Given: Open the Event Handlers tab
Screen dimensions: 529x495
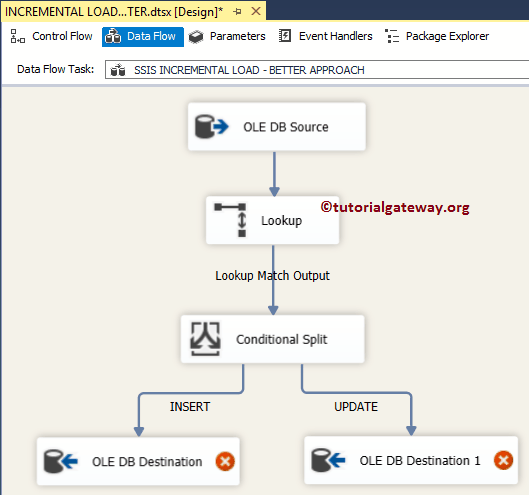Looking at the screenshot, I should coord(326,36).
